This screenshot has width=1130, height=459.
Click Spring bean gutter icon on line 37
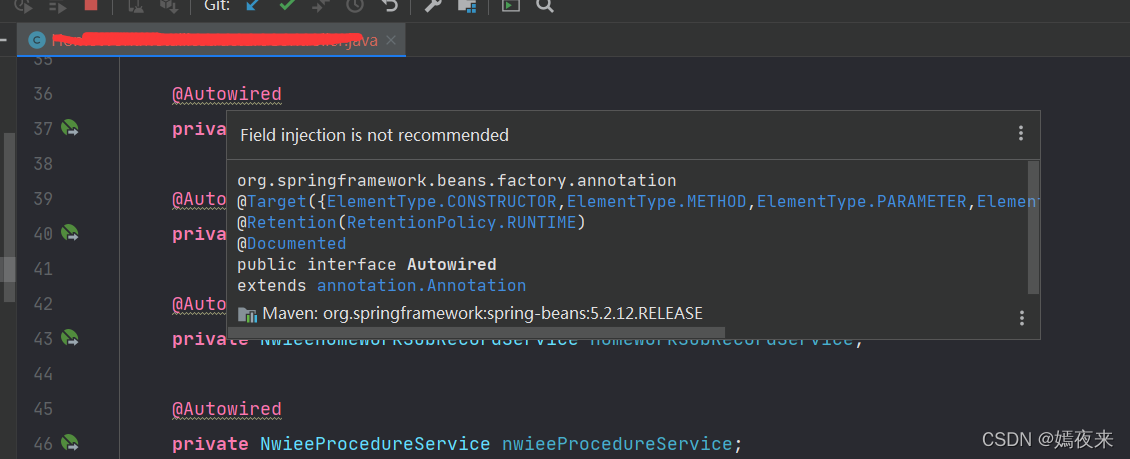[70, 128]
